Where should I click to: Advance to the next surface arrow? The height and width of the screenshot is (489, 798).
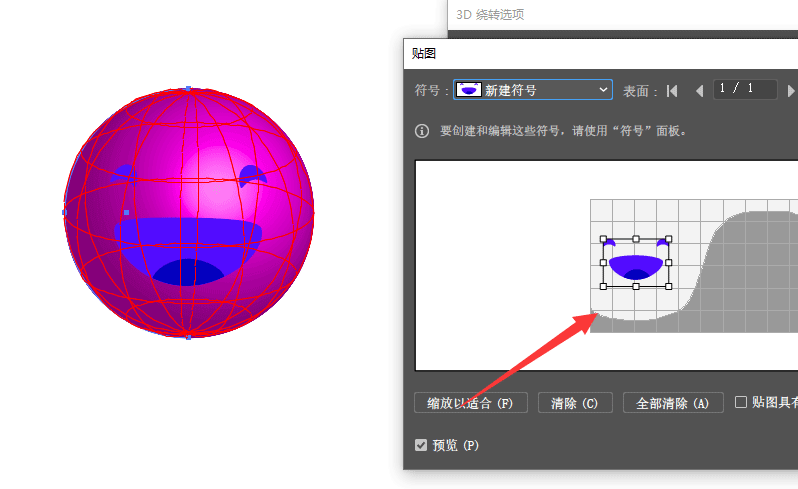pos(791,90)
